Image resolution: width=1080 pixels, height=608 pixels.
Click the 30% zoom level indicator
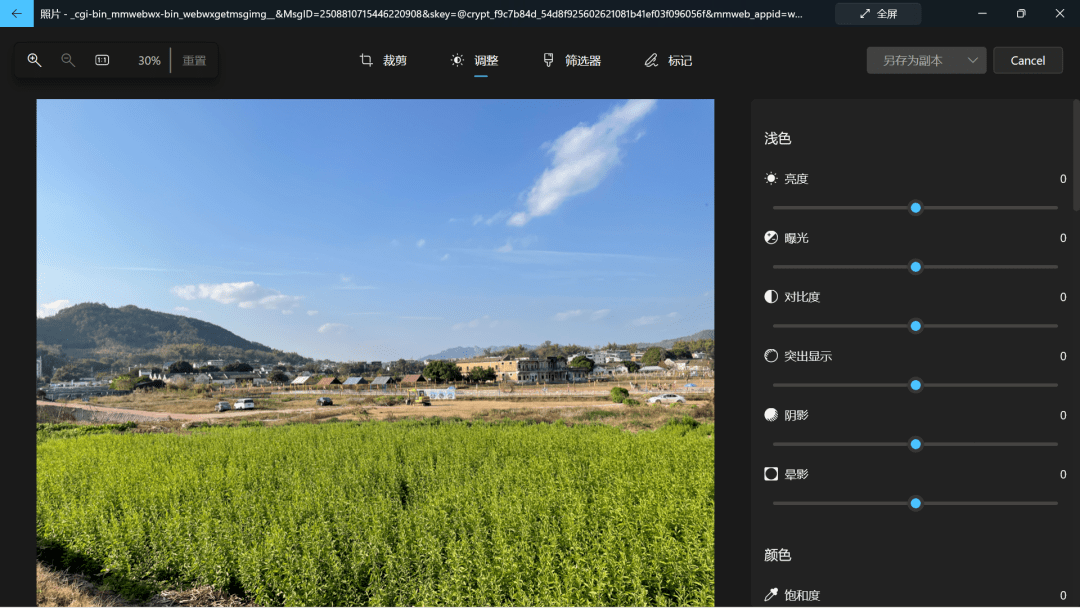tap(148, 60)
